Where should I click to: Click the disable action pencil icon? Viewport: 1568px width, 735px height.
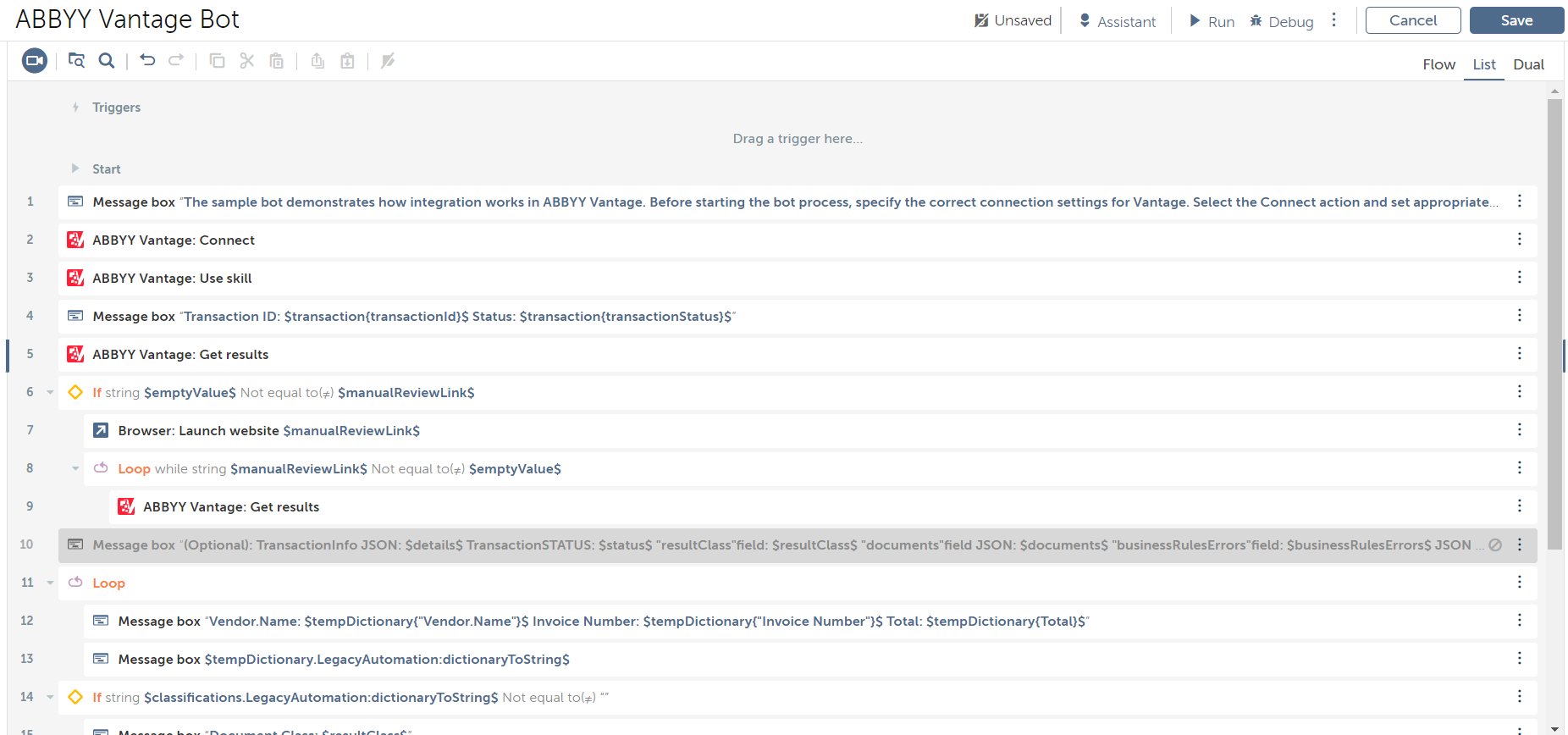click(388, 61)
